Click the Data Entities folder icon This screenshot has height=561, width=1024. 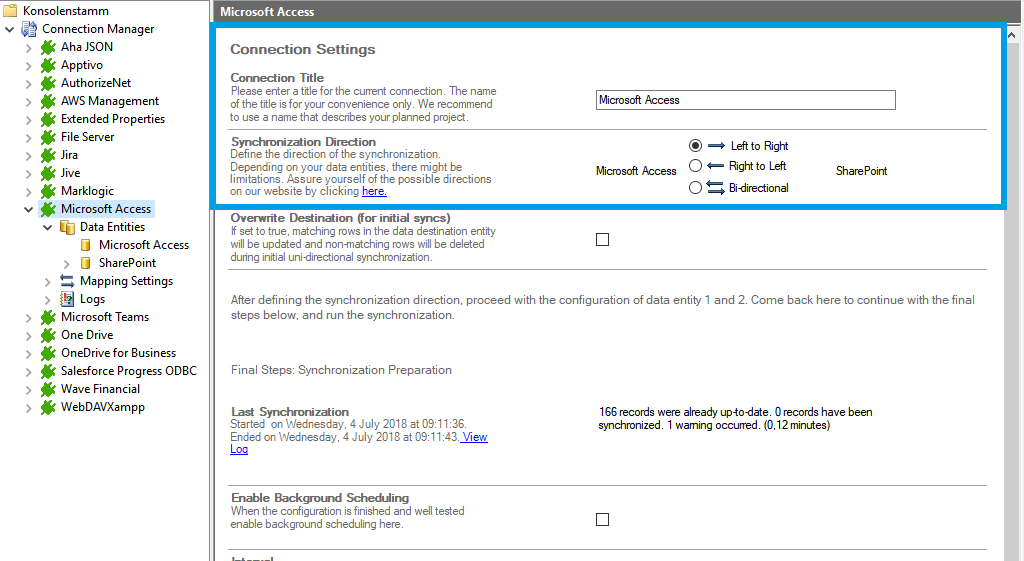(x=67, y=227)
